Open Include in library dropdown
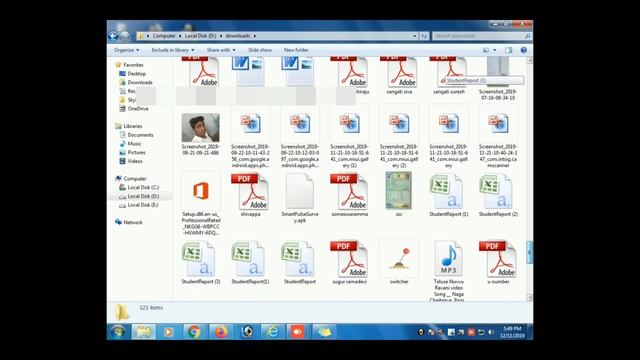Image resolution: width=640 pixels, height=360 pixels. 173,50
